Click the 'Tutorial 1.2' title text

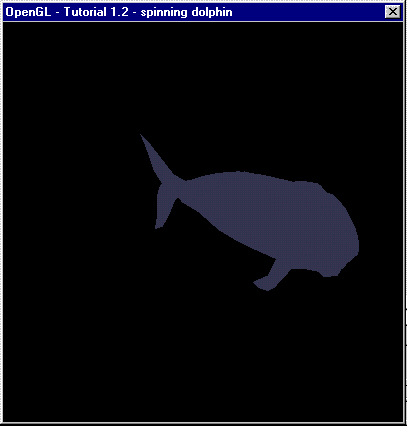pos(96,12)
